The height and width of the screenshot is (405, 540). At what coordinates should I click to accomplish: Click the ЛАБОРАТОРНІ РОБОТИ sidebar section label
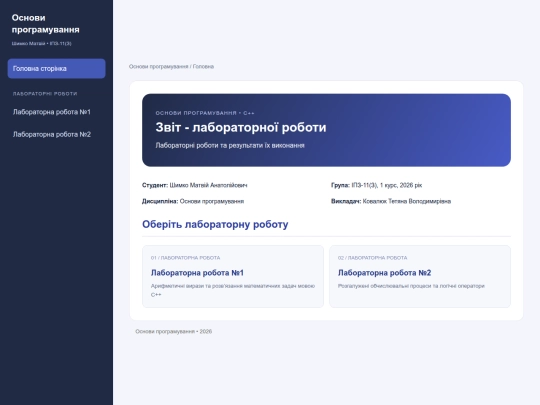coord(45,94)
